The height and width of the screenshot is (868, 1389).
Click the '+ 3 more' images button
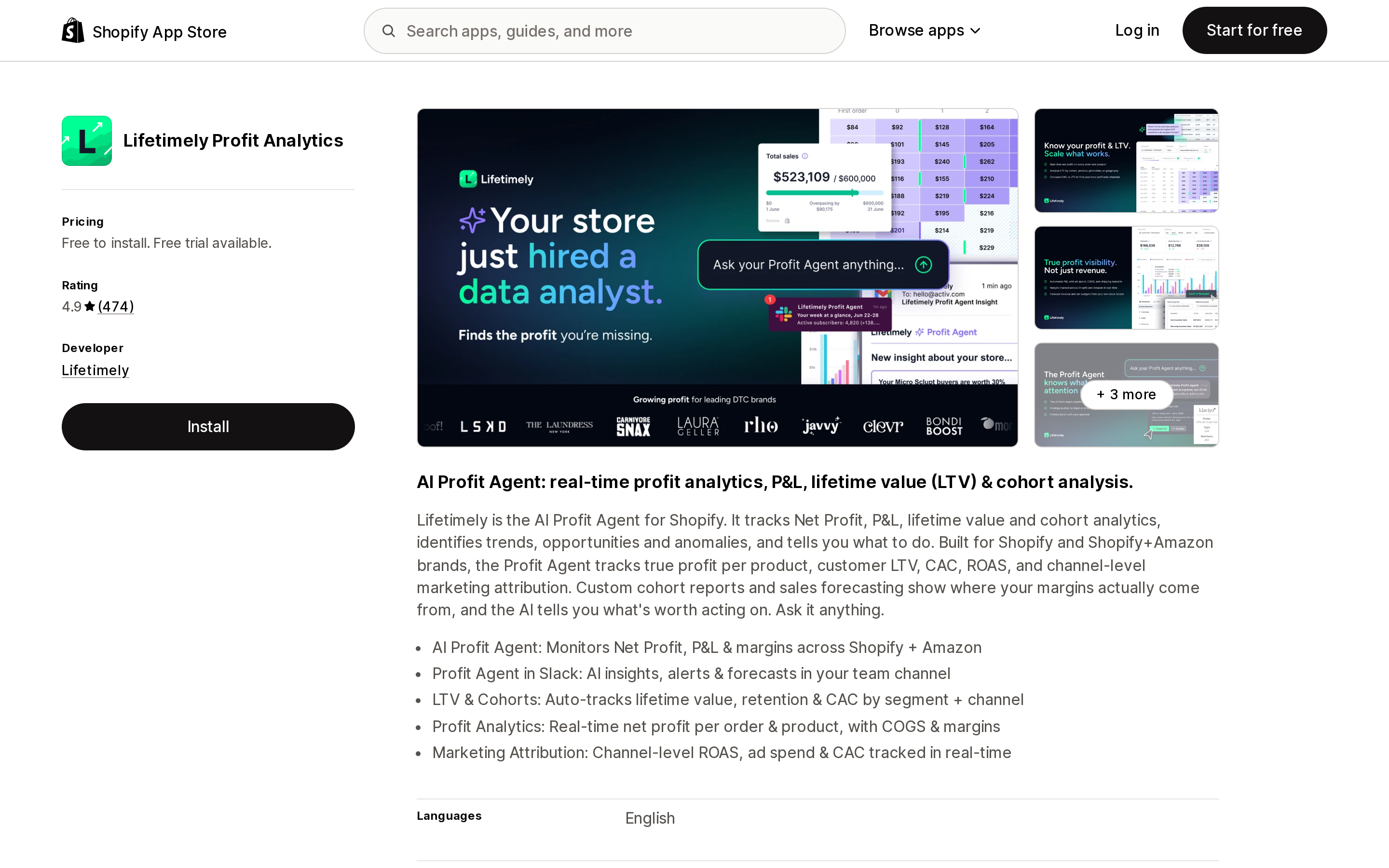1126,394
